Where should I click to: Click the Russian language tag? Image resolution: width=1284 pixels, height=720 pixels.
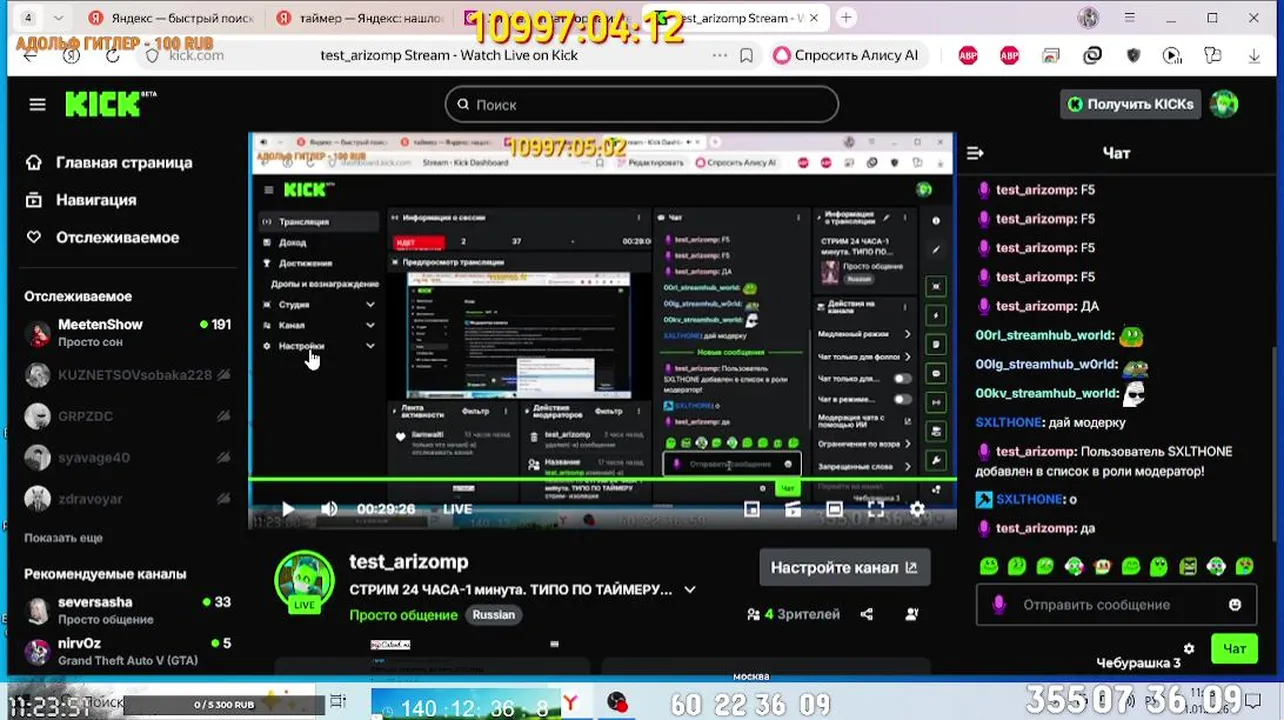pos(494,615)
